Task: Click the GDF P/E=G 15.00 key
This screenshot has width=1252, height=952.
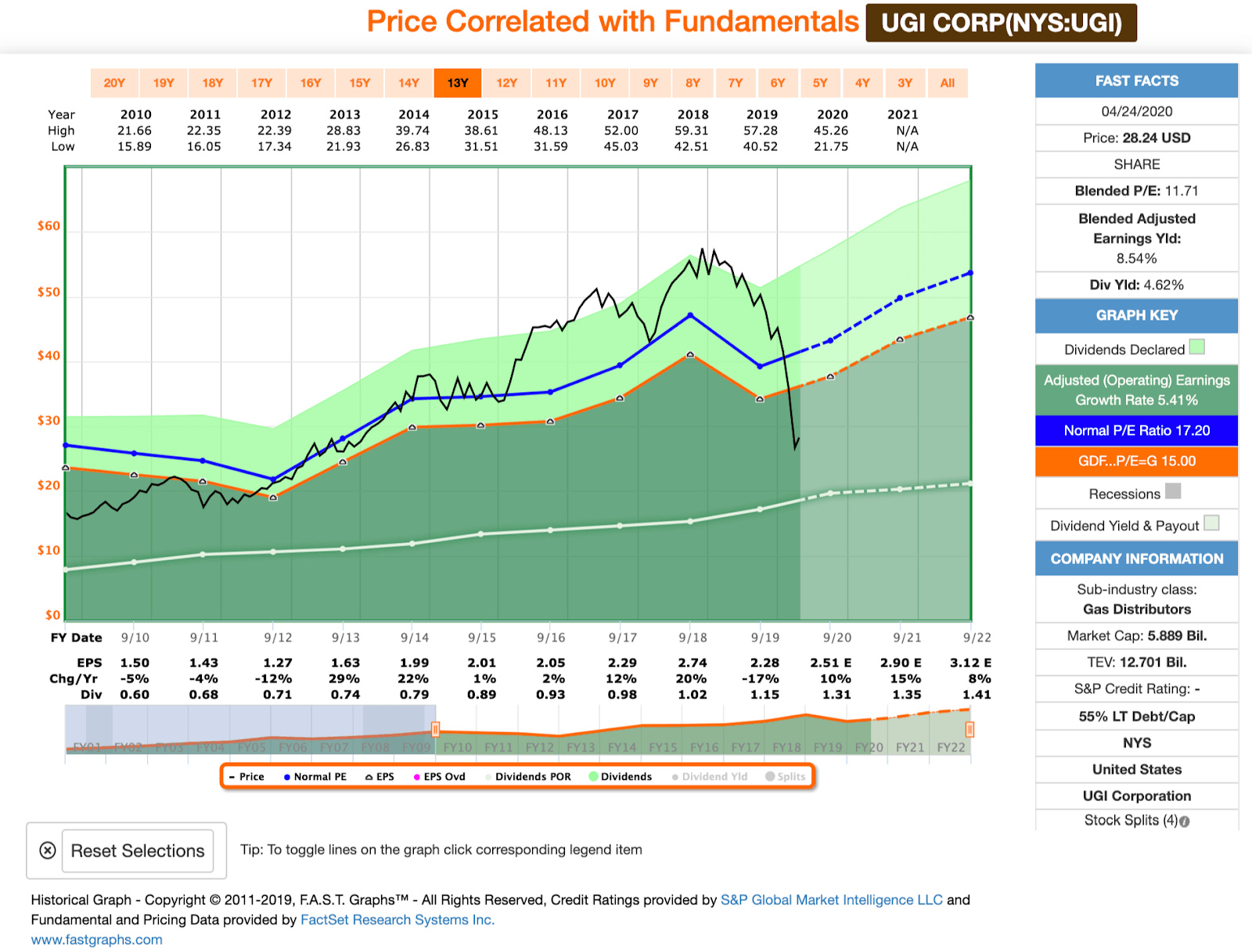Action: point(1136,461)
